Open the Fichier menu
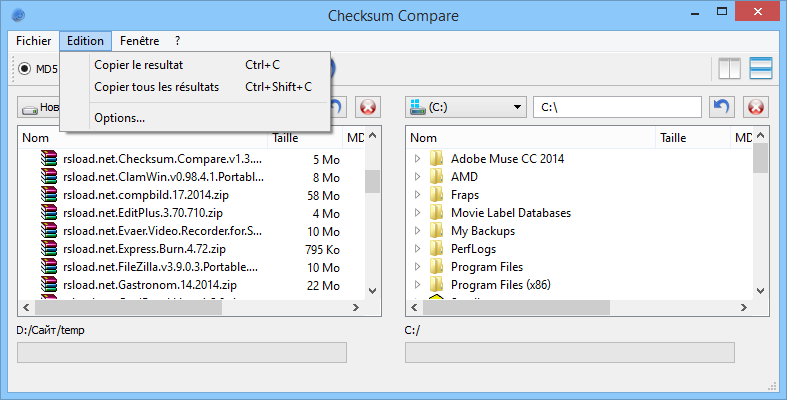 pyautogui.click(x=34, y=41)
